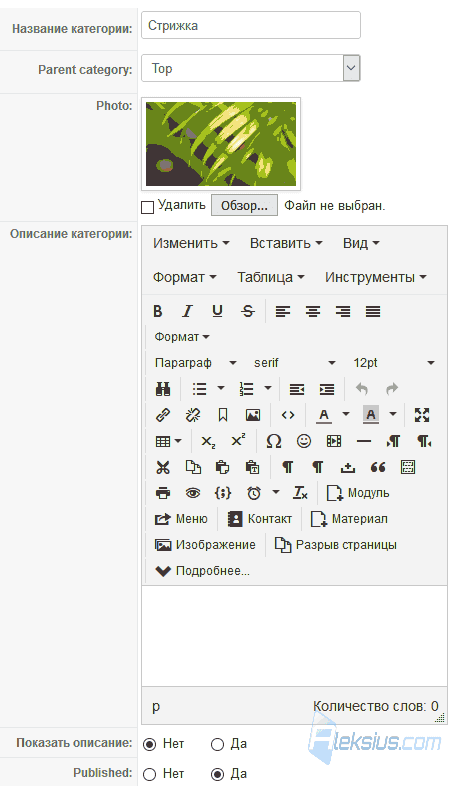The image size is (453, 786).
Task: Preview content with eye icon
Action: [x=193, y=493]
